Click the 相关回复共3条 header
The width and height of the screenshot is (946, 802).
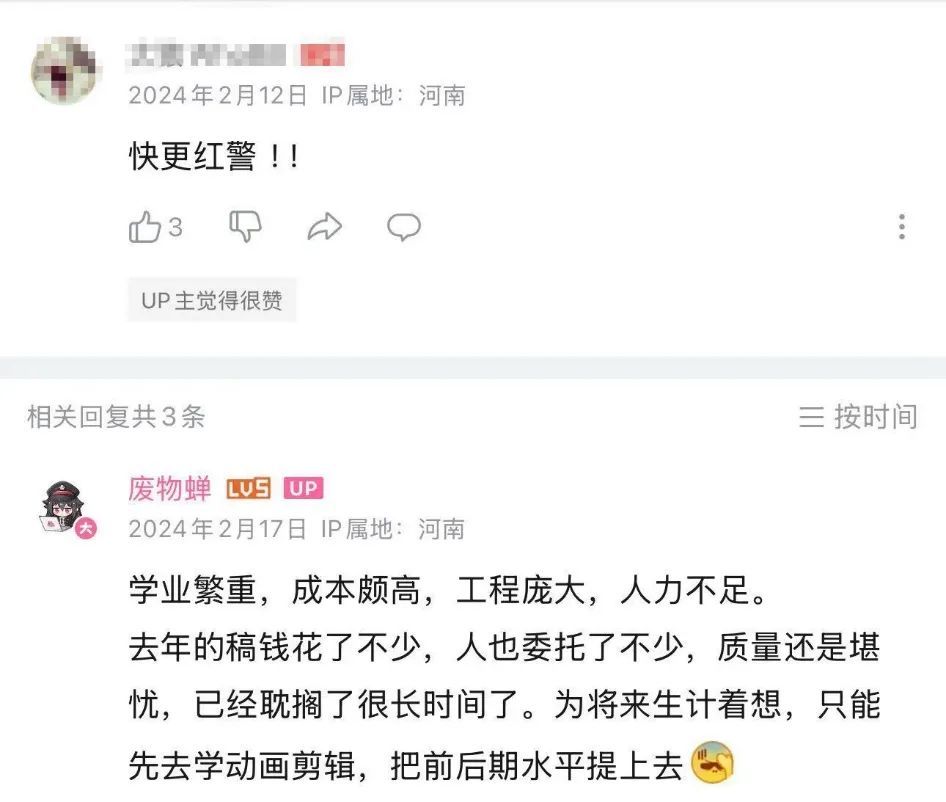click(116, 417)
